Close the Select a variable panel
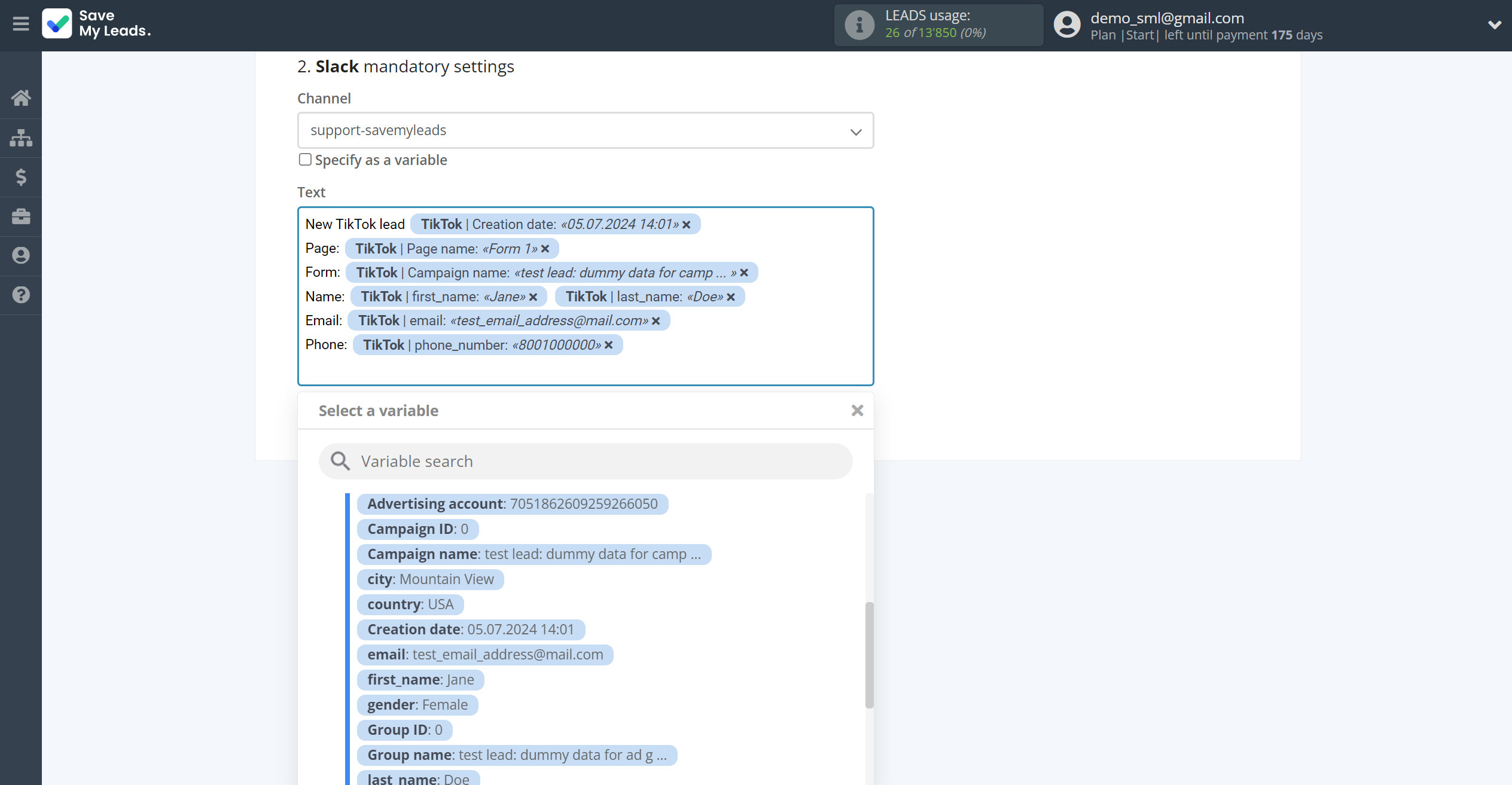This screenshot has width=1512, height=785. click(857, 411)
